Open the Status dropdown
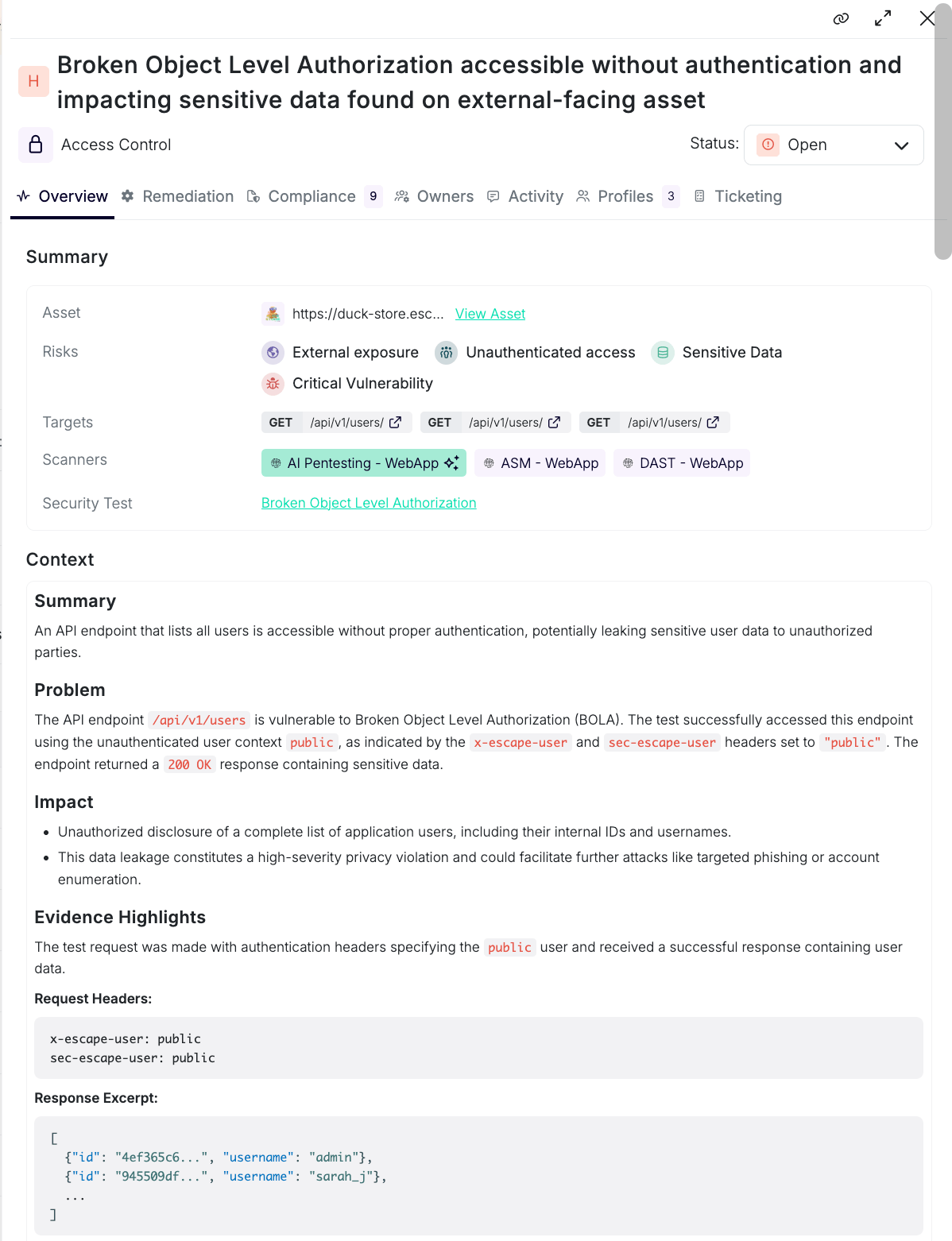 pos(833,145)
